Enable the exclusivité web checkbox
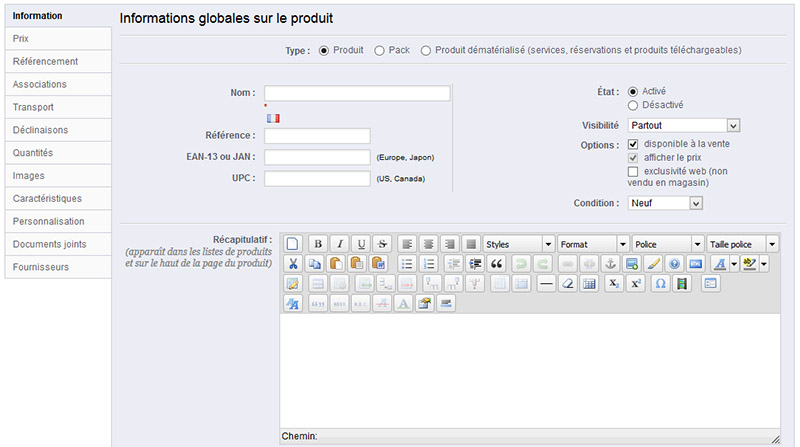 coord(633,171)
